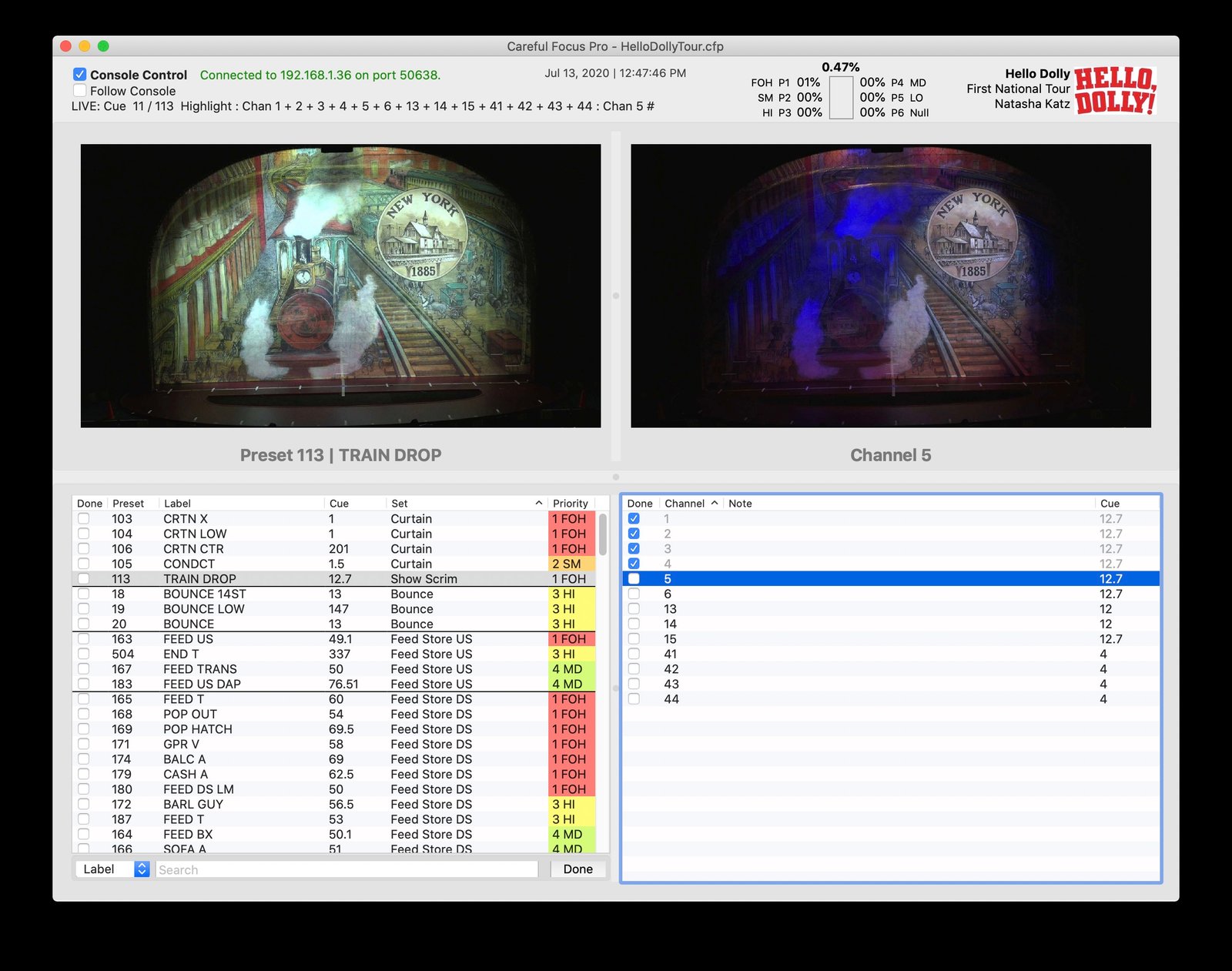Click the P4 MD 00% readout
The image size is (1232, 971).
point(893,82)
